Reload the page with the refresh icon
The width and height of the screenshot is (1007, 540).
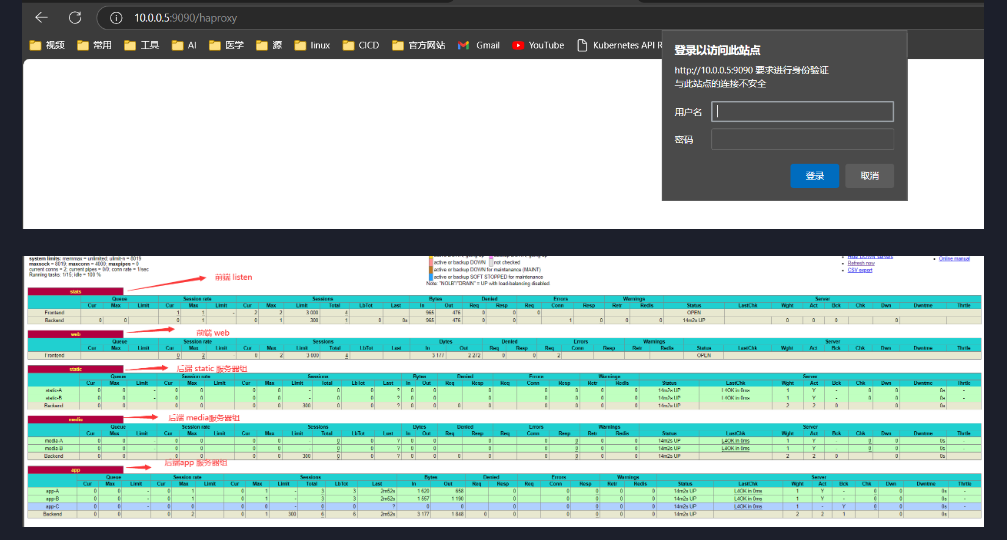point(75,18)
